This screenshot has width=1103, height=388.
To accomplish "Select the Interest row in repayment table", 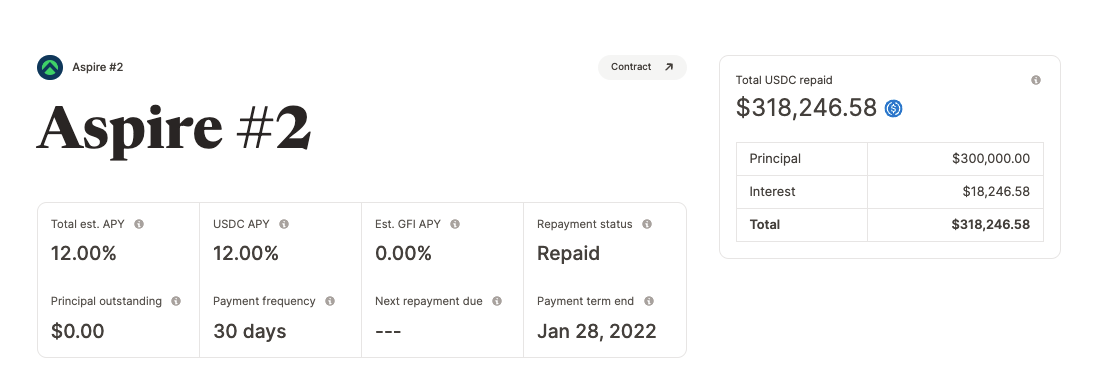I will click(890, 192).
